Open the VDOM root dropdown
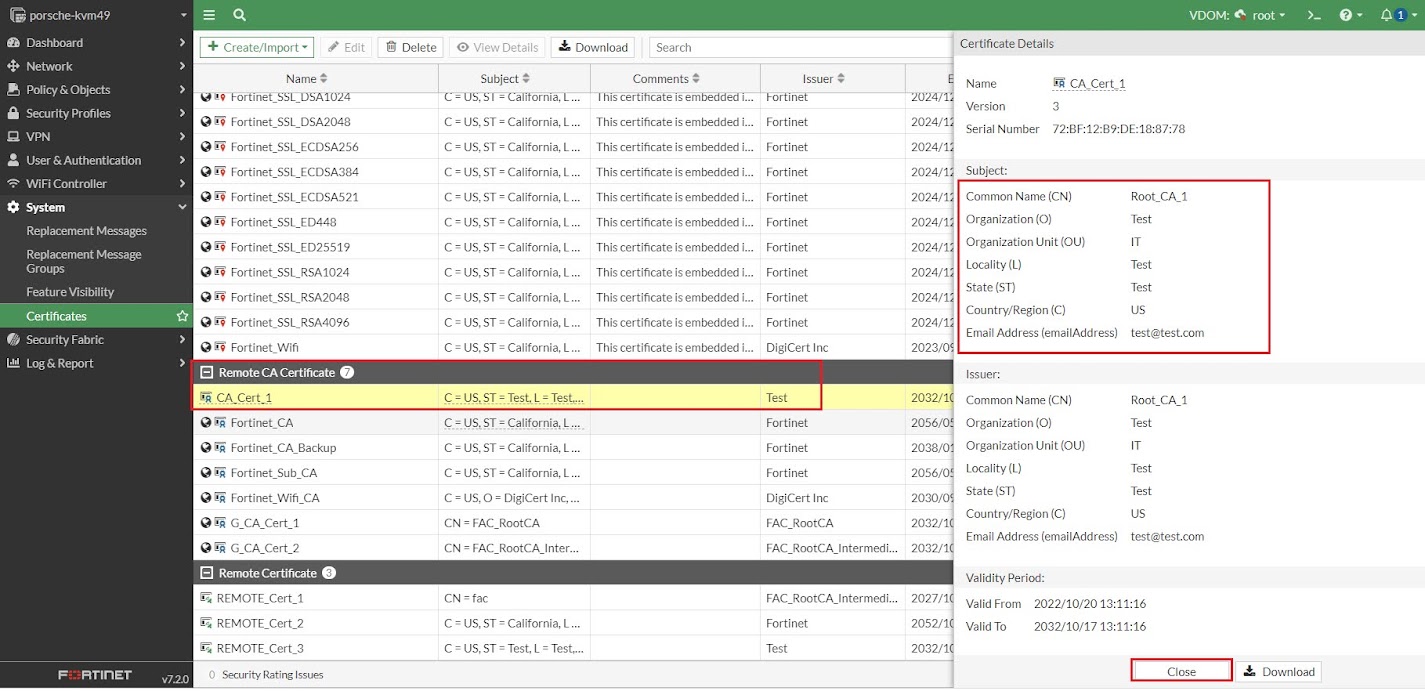Viewport: 1425px width, 691px height. click(x=1260, y=15)
